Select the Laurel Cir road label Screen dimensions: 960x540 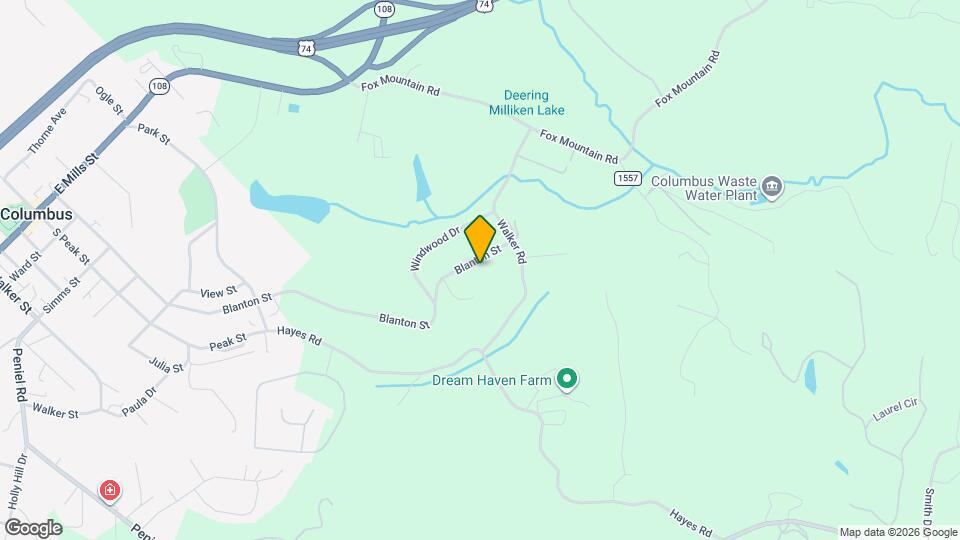[895, 409]
